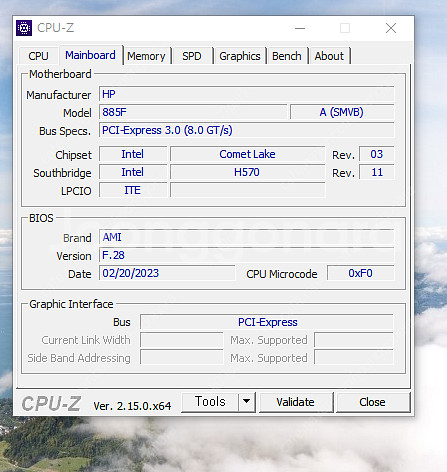447x472 pixels.
Task: Click the empty Side Band Addressing field
Action: tap(182, 358)
